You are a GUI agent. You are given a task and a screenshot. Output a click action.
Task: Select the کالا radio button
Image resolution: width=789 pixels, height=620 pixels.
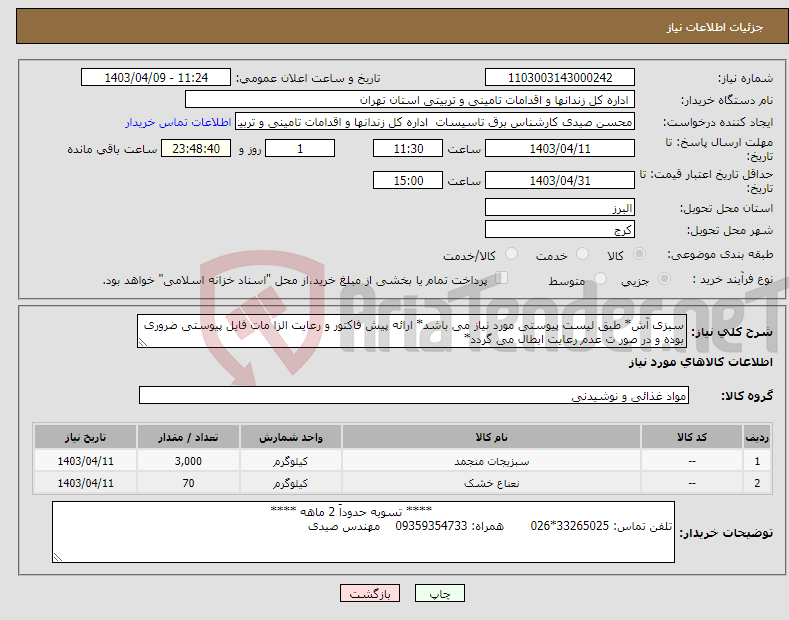pos(639,254)
